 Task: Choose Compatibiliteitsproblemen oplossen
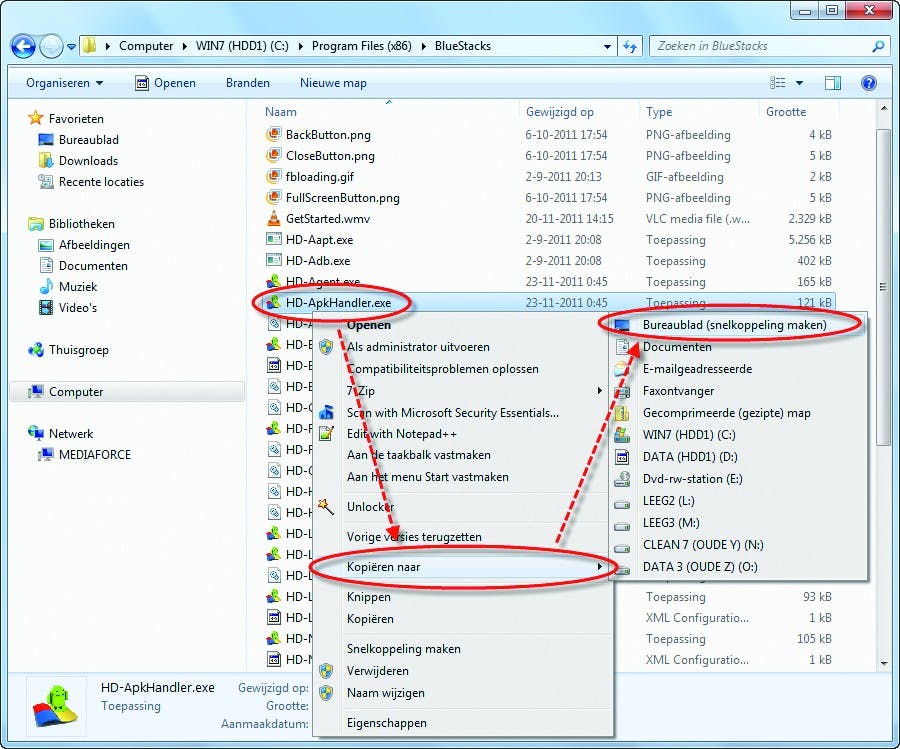pyautogui.click(x=443, y=369)
